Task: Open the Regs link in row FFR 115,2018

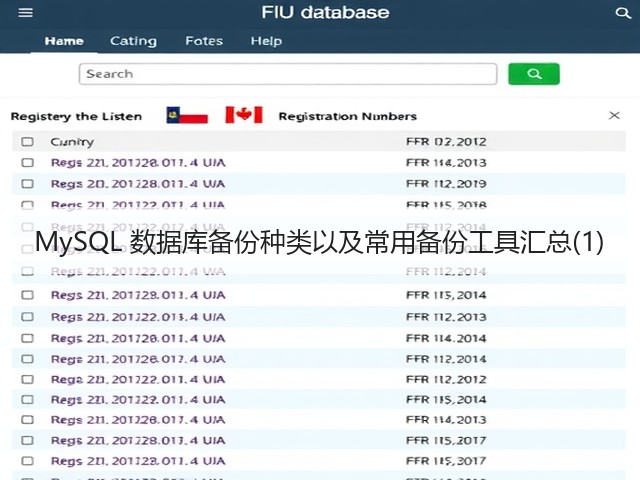Action: pos(138,205)
